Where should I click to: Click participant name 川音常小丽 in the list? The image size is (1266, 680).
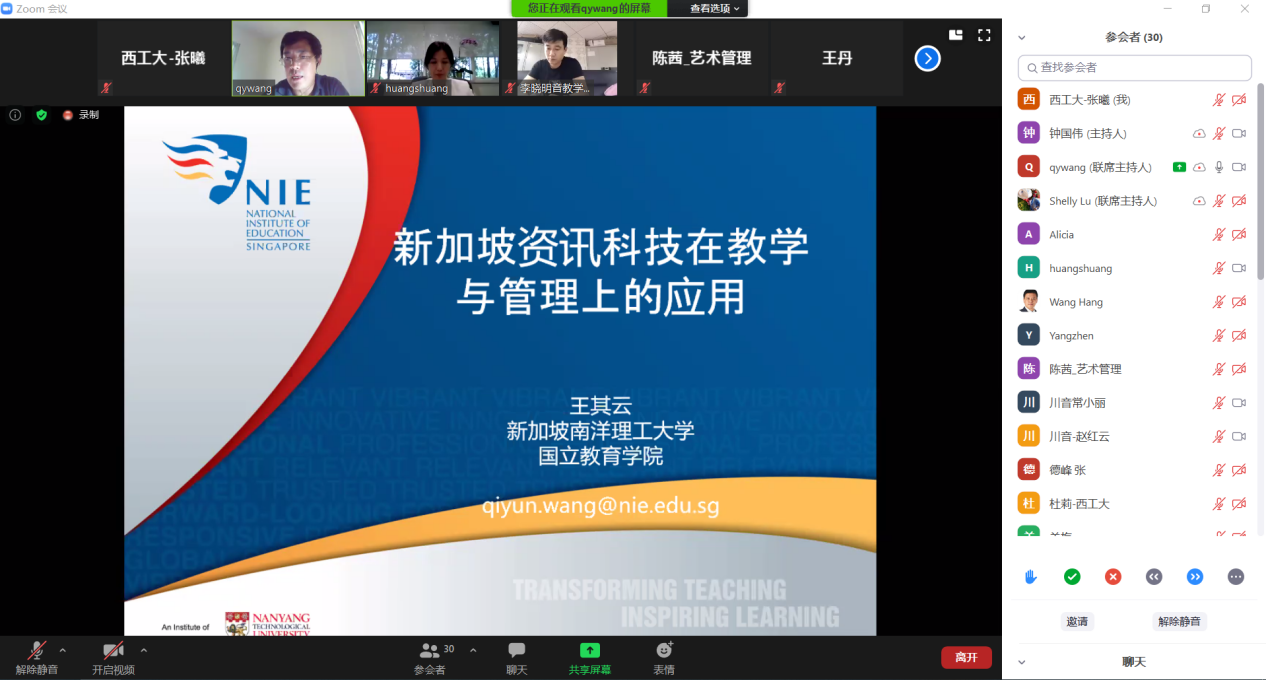(x=1077, y=403)
